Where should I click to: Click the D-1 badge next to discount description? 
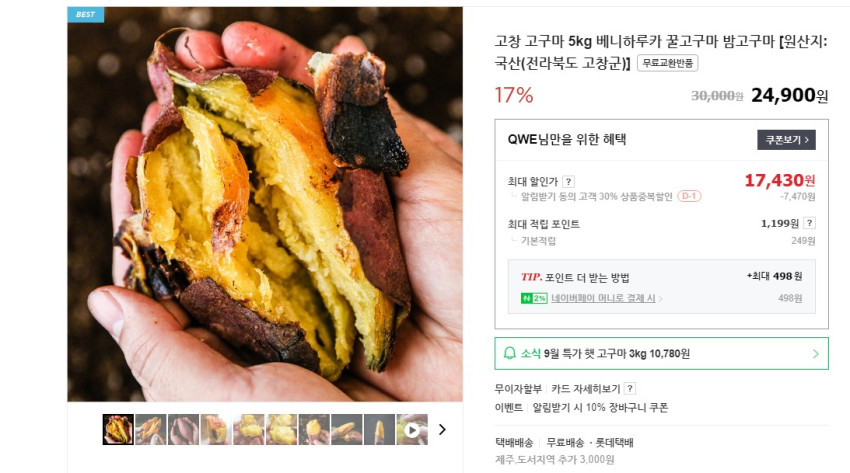coord(689,196)
